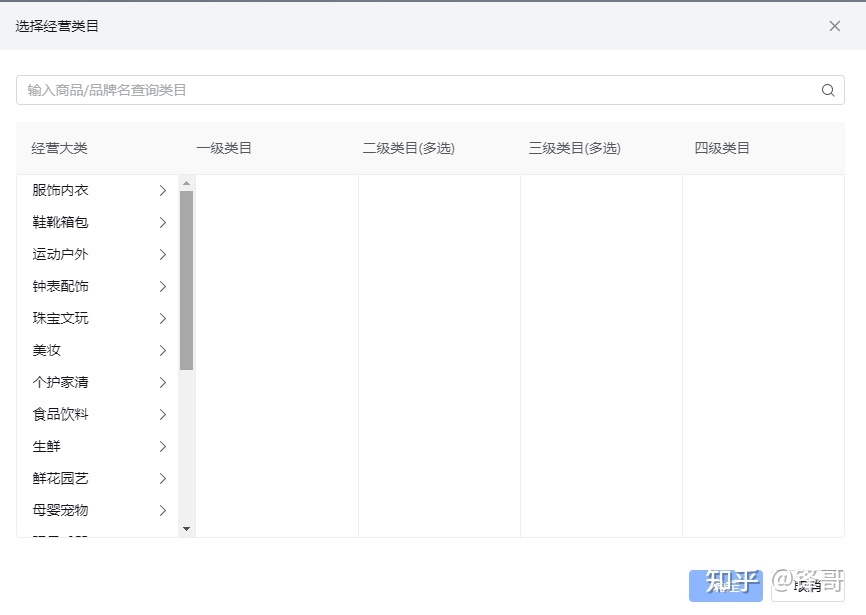The image size is (866, 615).
Task: Click the search magnifier icon
Action: tap(828, 90)
